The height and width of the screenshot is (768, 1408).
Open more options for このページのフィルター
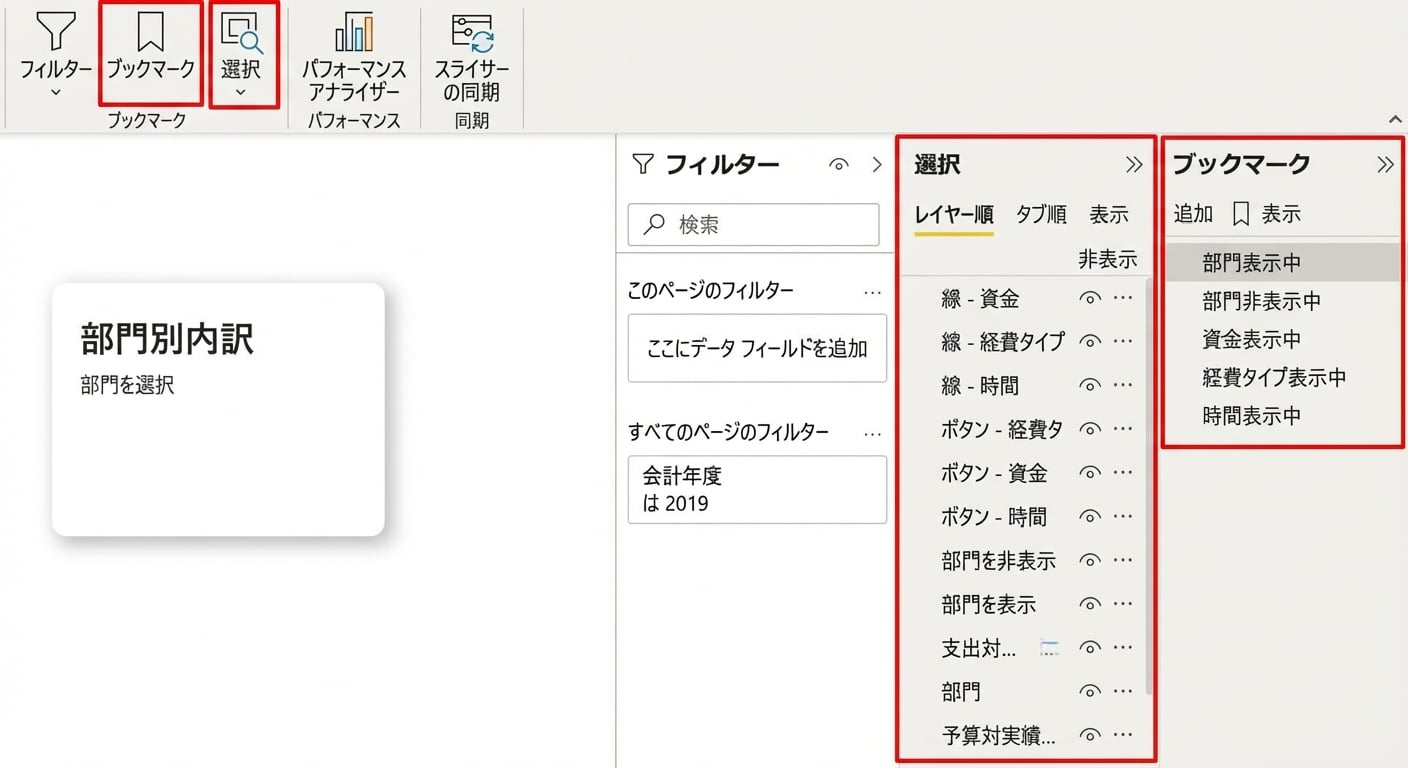pyautogui.click(x=872, y=292)
